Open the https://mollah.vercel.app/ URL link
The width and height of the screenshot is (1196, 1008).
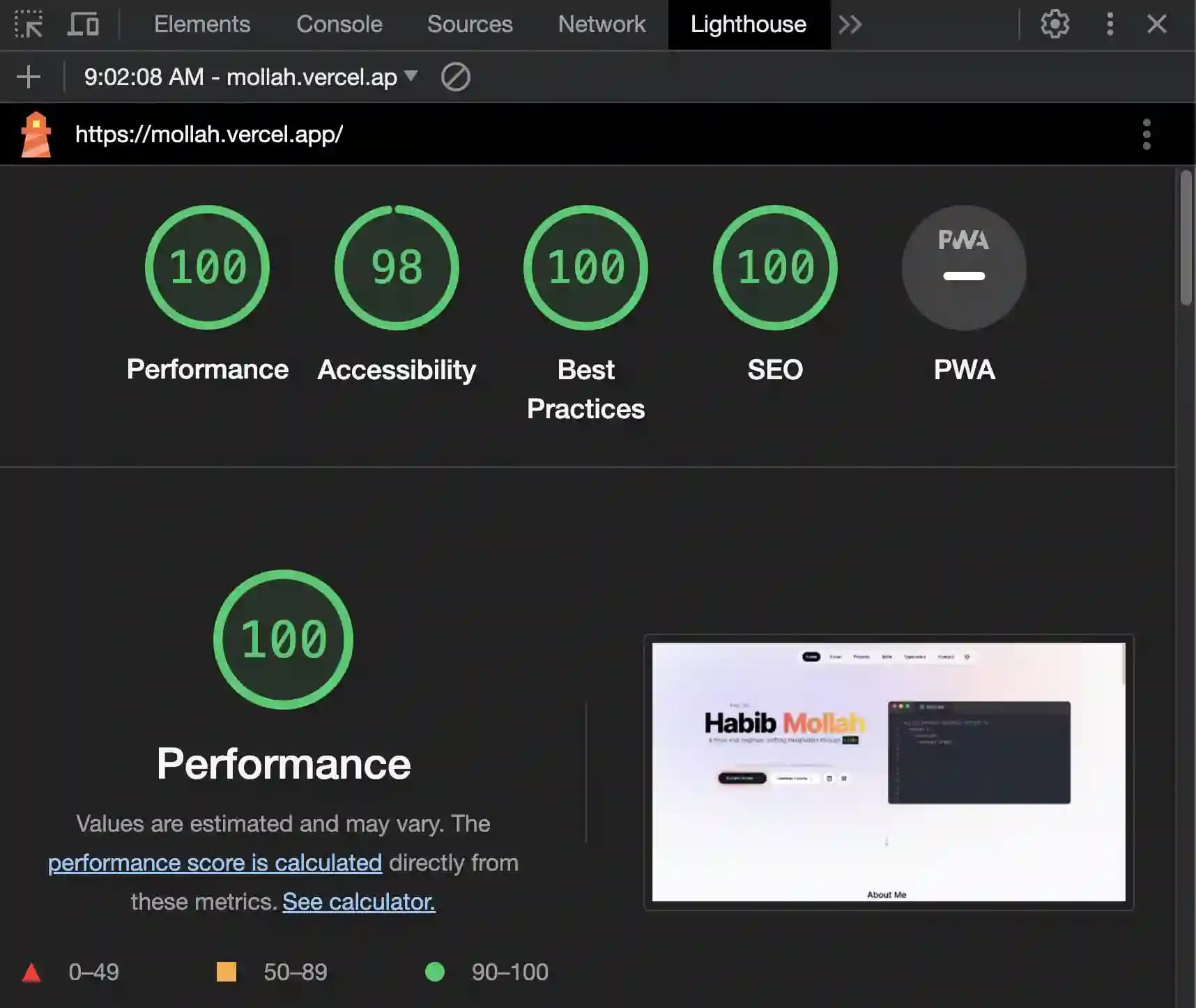click(x=209, y=134)
